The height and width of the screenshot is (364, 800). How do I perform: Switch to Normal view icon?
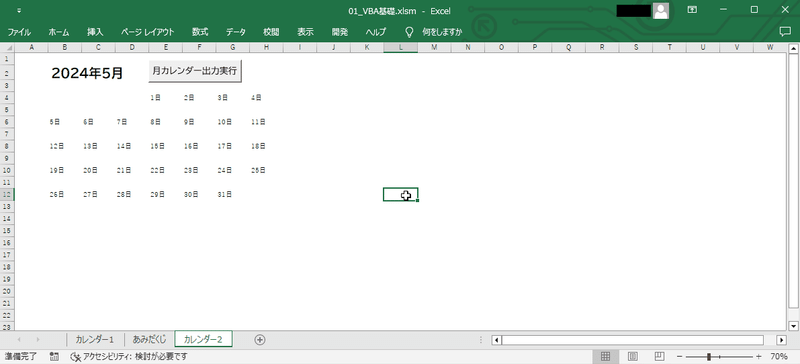tap(605, 356)
